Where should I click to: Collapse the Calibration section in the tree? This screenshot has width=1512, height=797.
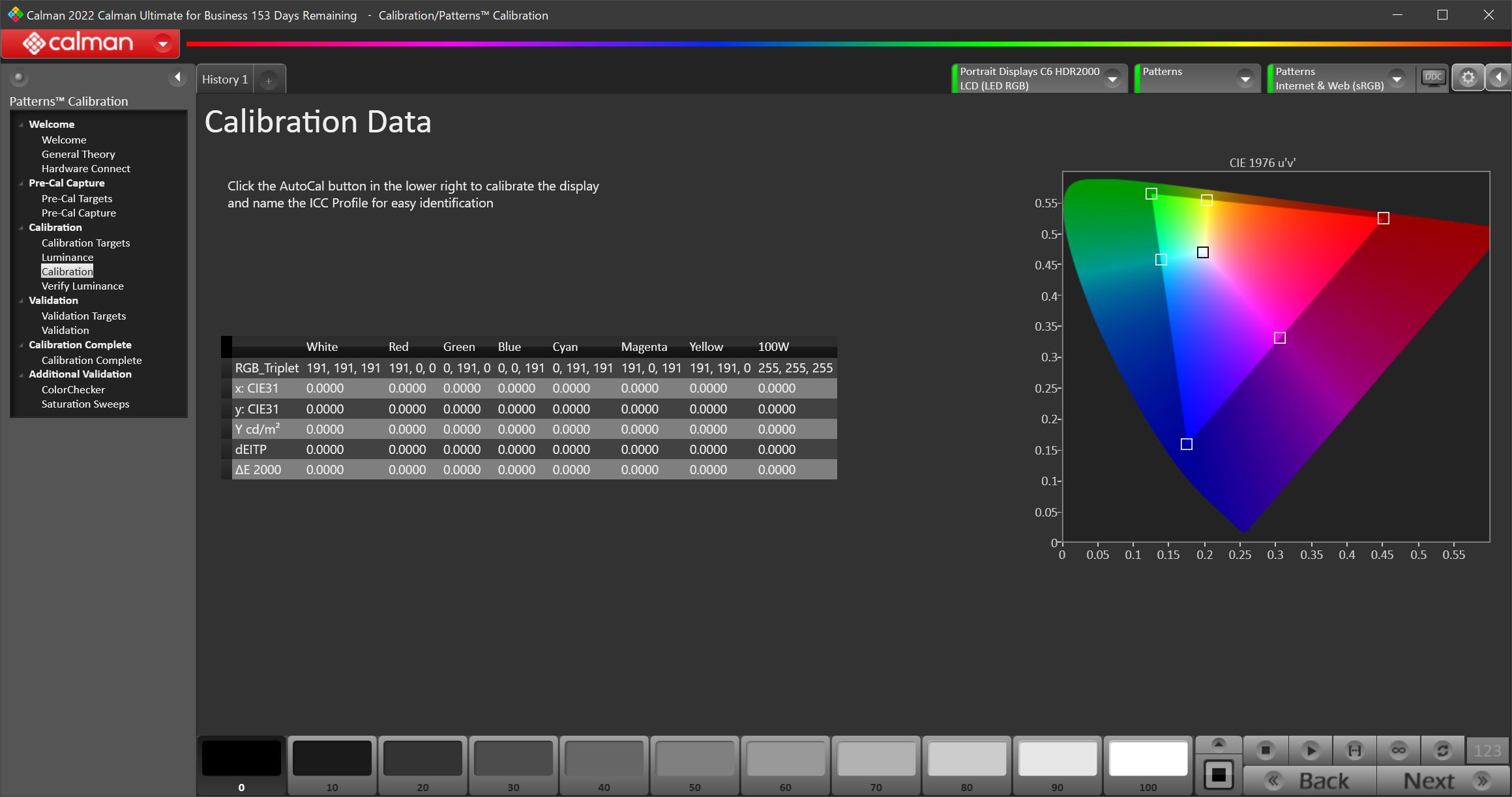point(21,228)
